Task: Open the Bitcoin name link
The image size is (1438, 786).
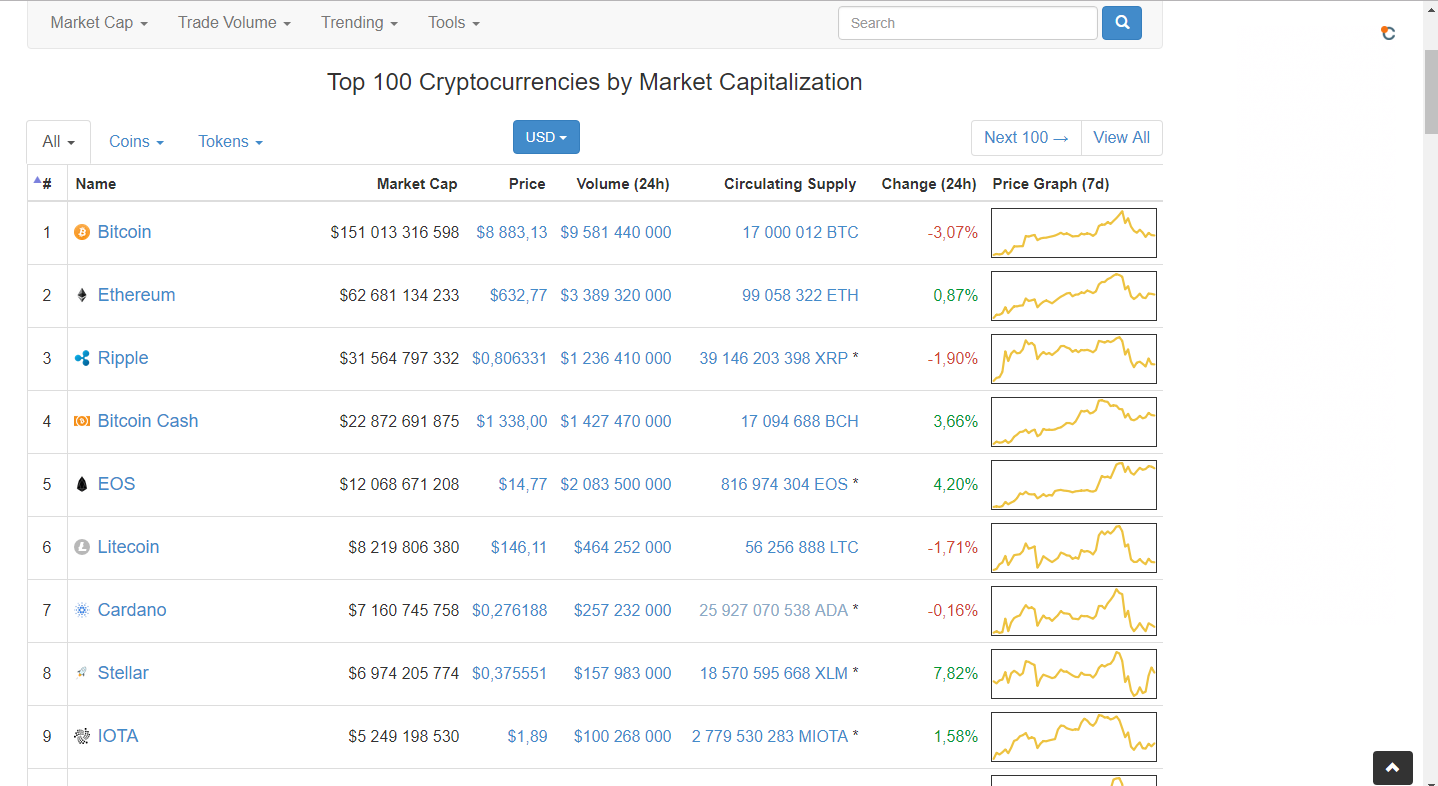Action: click(x=124, y=232)
